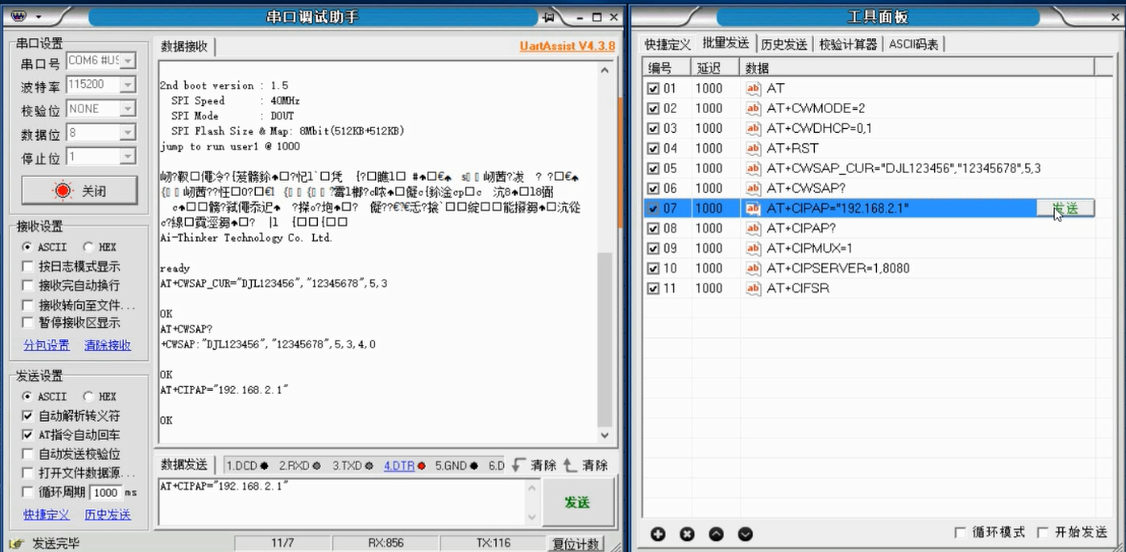Open 串口号 COM6 dropdown
The width and height of the screenshot is (1126, 552).
click(128, 61)
